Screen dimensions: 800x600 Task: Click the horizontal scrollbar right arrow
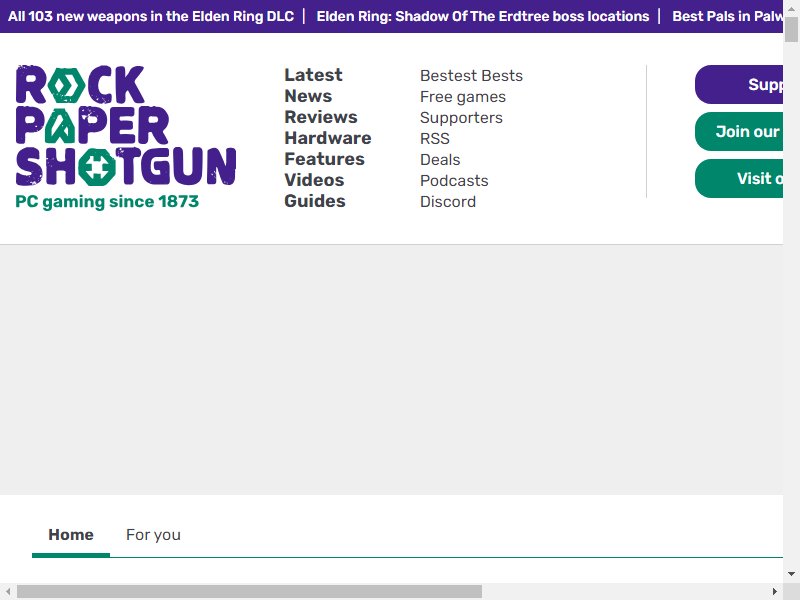tap(775, 591)
